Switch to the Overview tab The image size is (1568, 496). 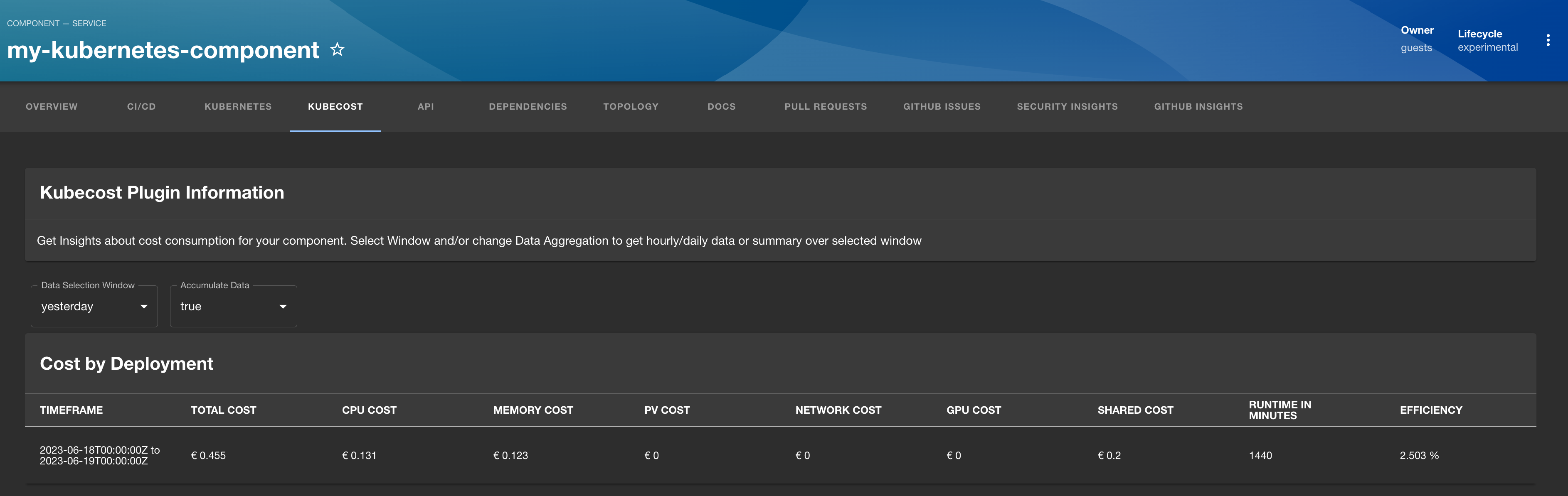tap(52, 106)
